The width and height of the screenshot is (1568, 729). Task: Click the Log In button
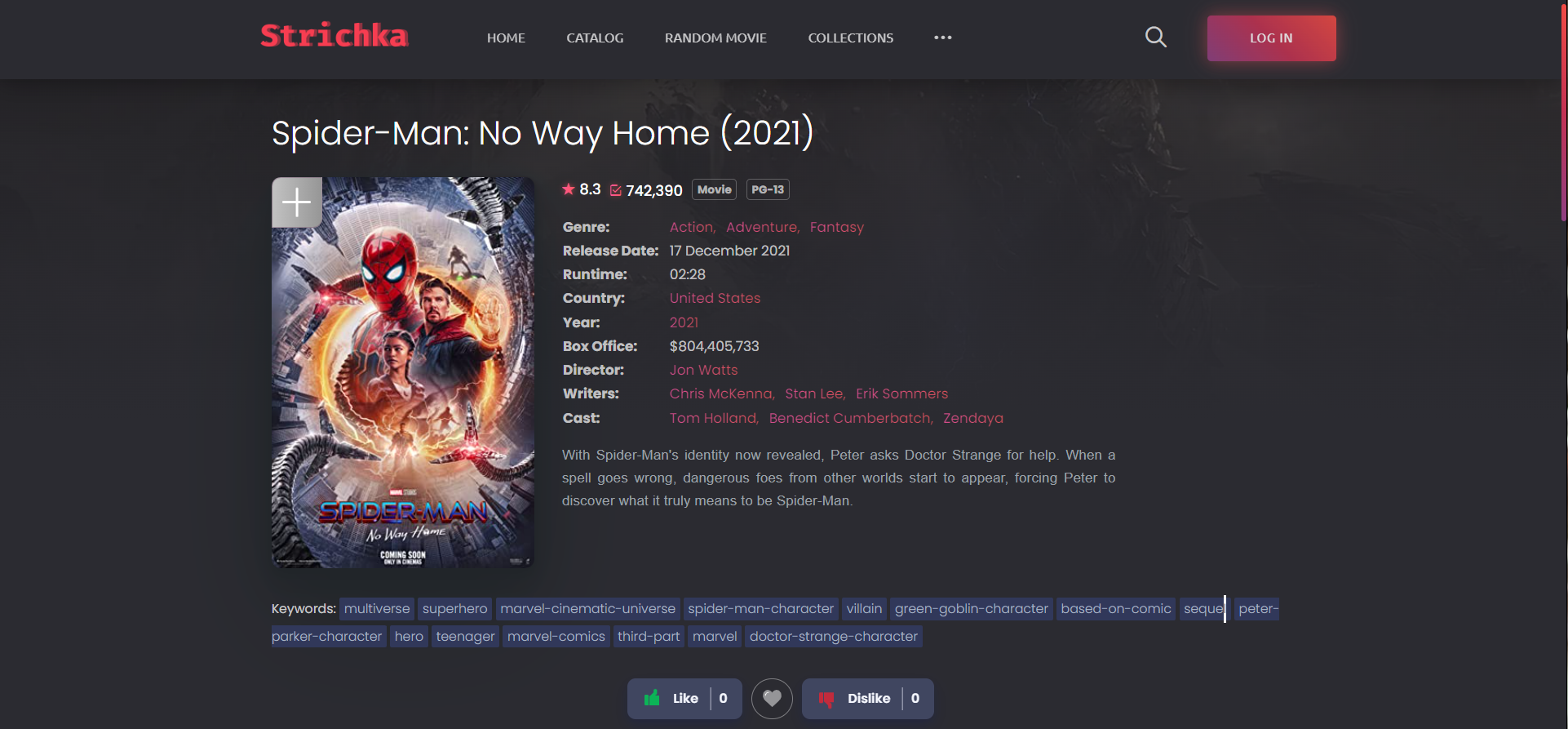tap(1271, 38)
